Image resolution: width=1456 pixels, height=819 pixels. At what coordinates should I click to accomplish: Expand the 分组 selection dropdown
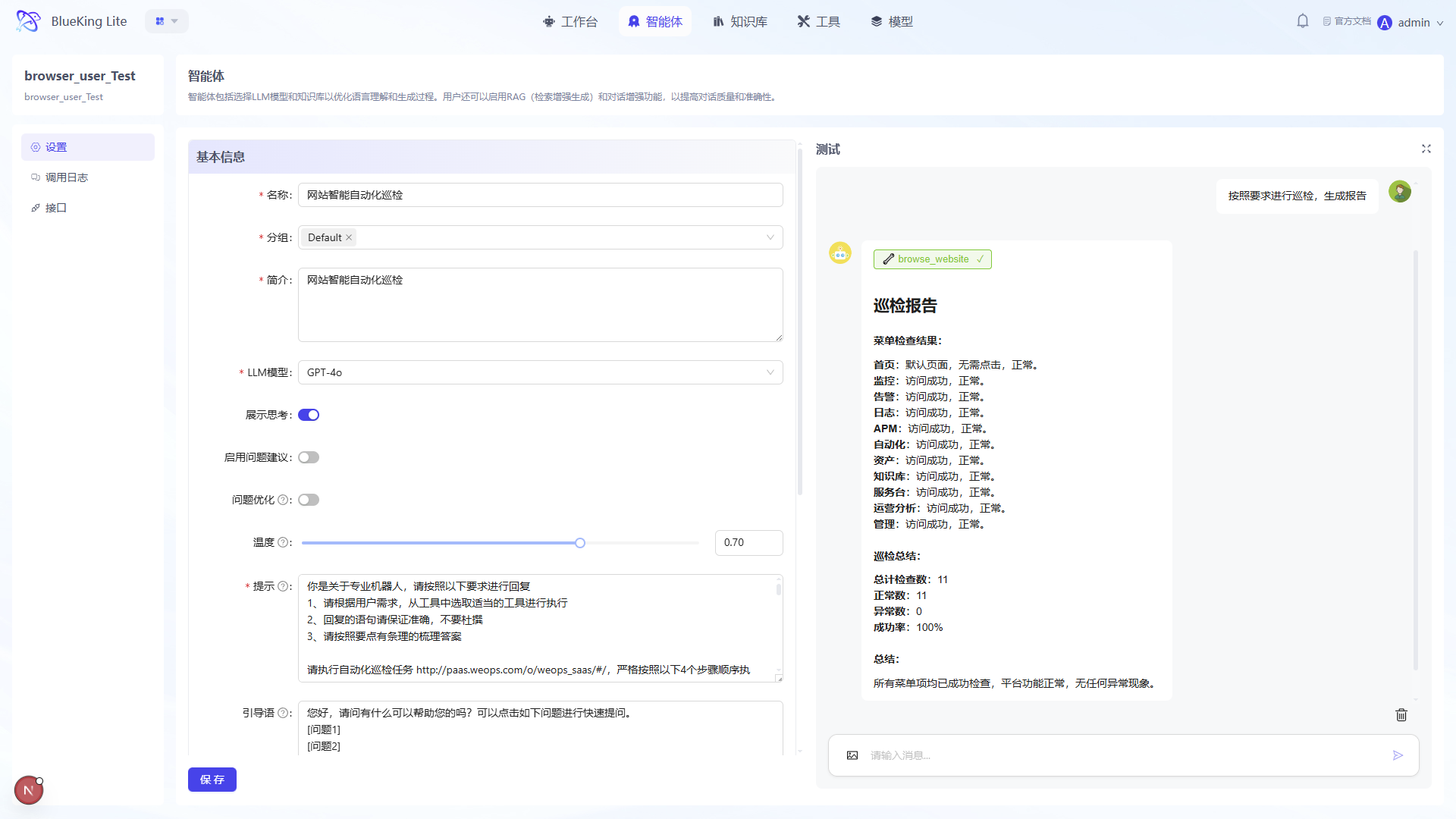point(770,237)
